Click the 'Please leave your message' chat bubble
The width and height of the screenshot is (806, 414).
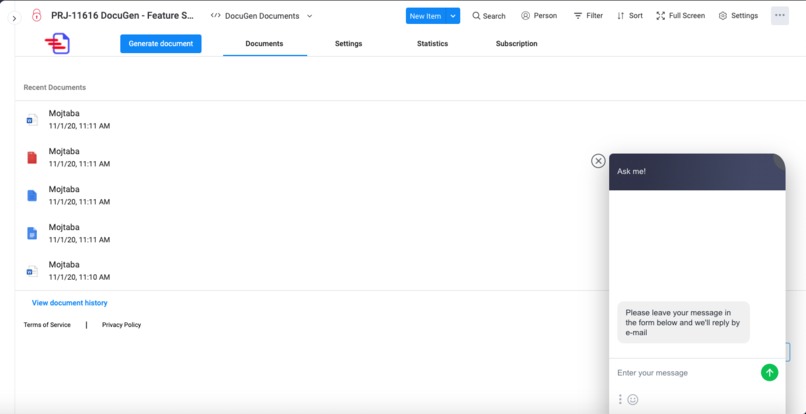[x=683, y=322]
